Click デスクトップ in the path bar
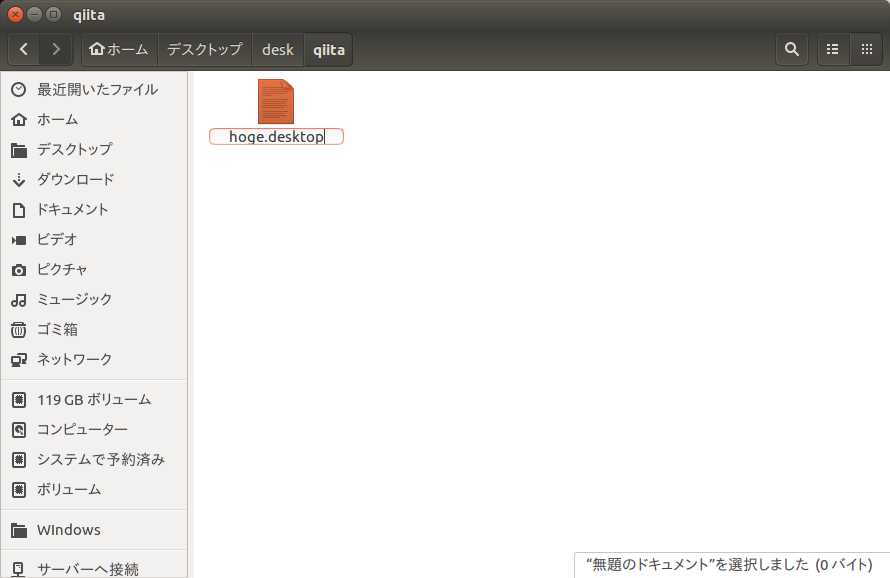The image size is (890, 578). tap(205, 49)
